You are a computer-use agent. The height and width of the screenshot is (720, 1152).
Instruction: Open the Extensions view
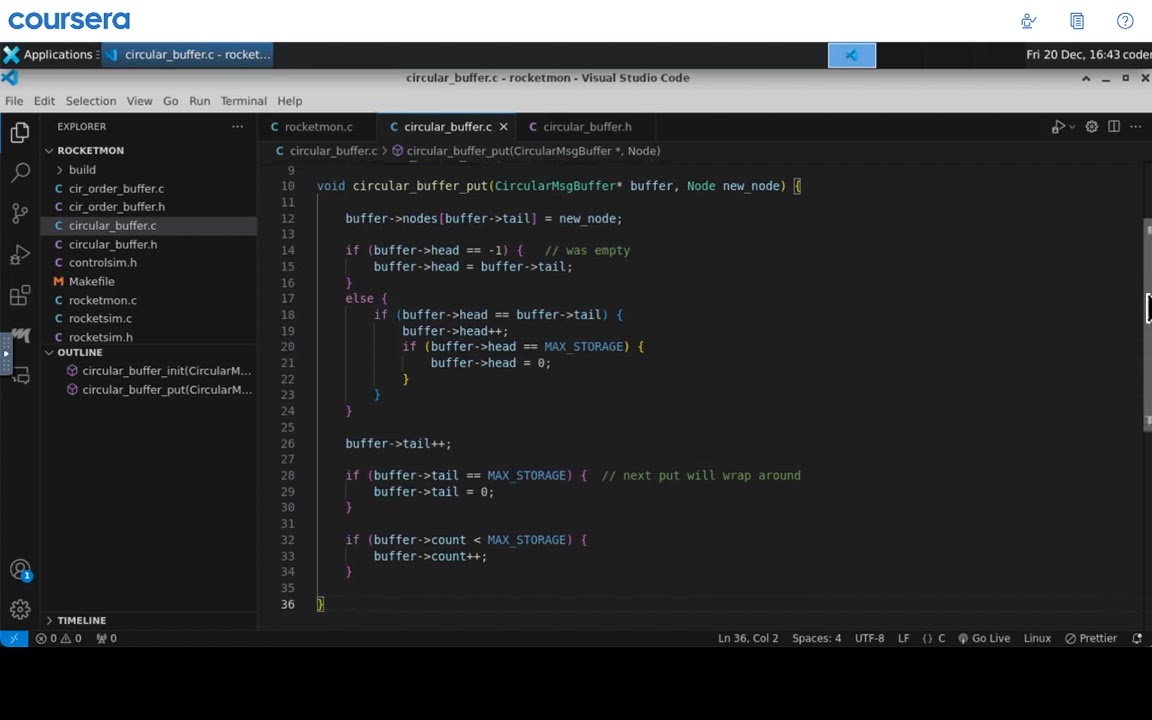20,295
